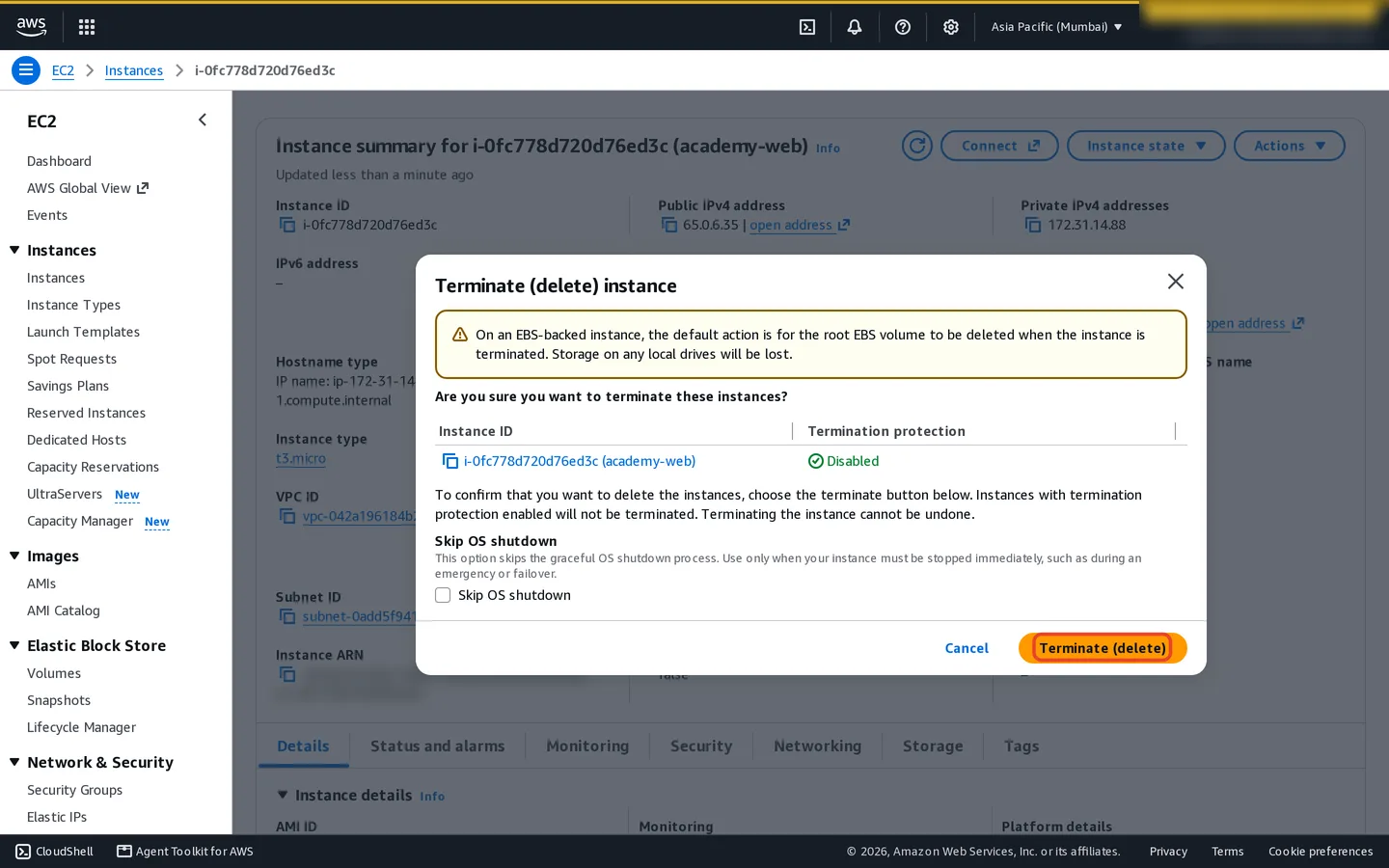Open the AWS home logo
Screen dimensions: 1389x868
click(x=31, y=27)
